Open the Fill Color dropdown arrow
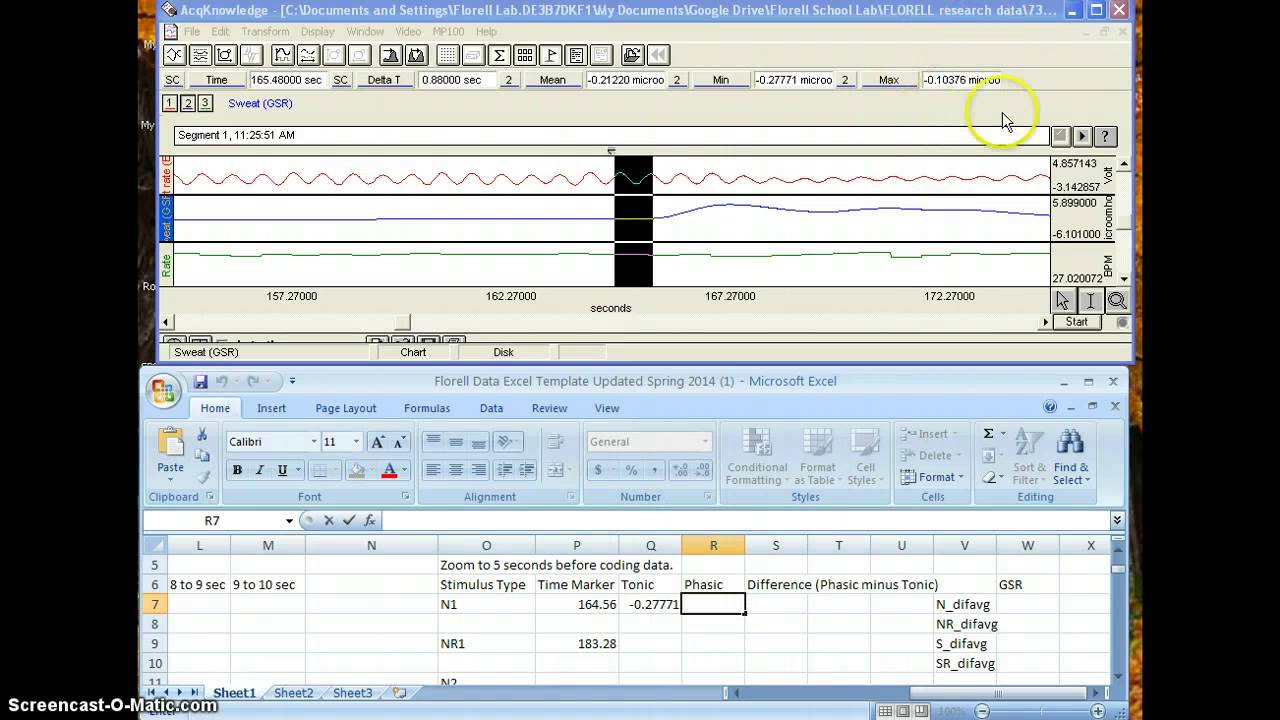 pyautogui.click(x=371, y=470)
